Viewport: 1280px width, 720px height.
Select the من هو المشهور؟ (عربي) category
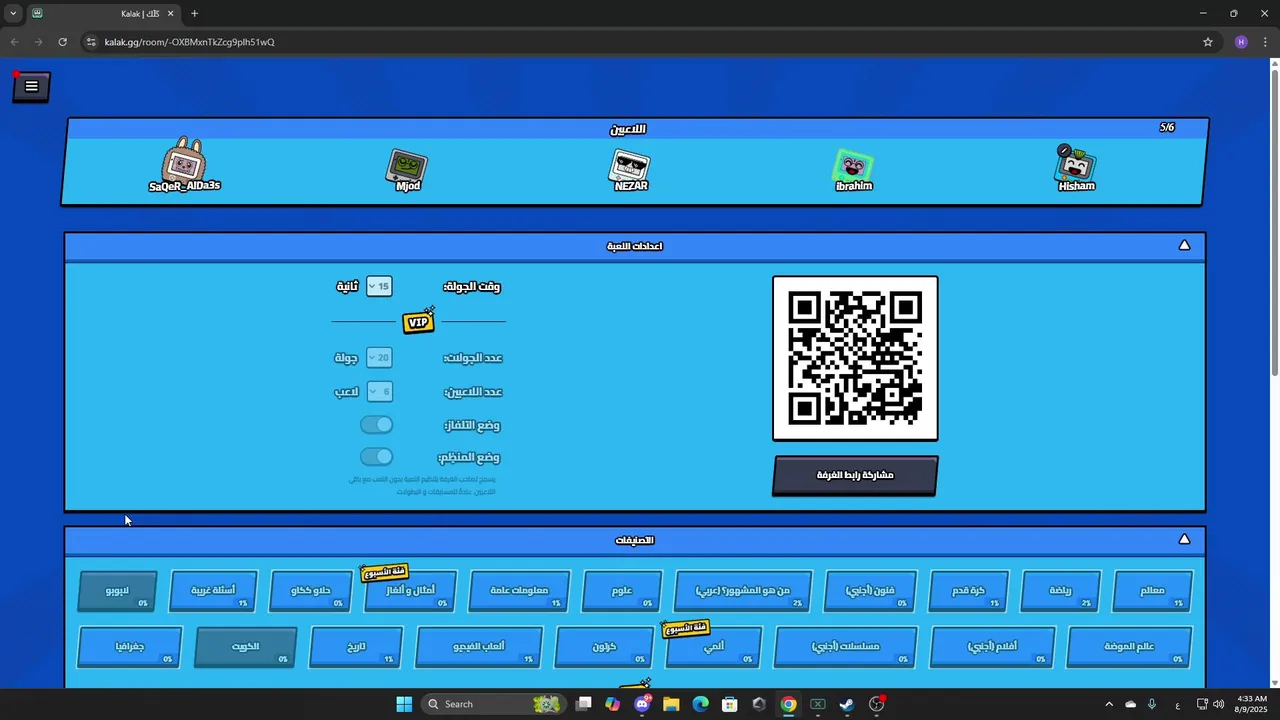(x=744, y=591)
